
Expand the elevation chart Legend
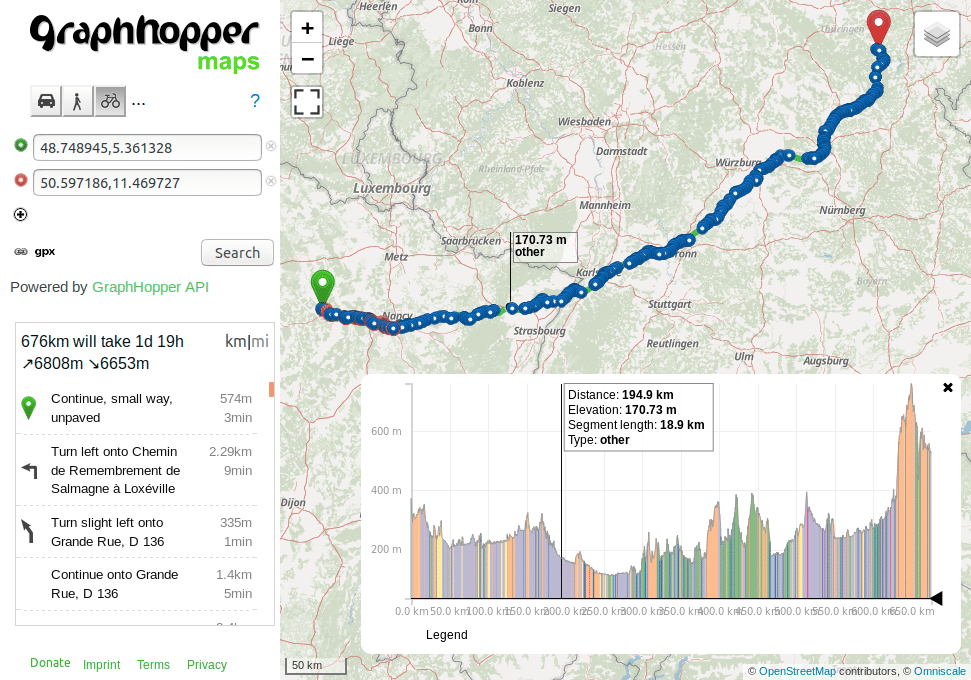pyautogui.click(x=446, y=634)
